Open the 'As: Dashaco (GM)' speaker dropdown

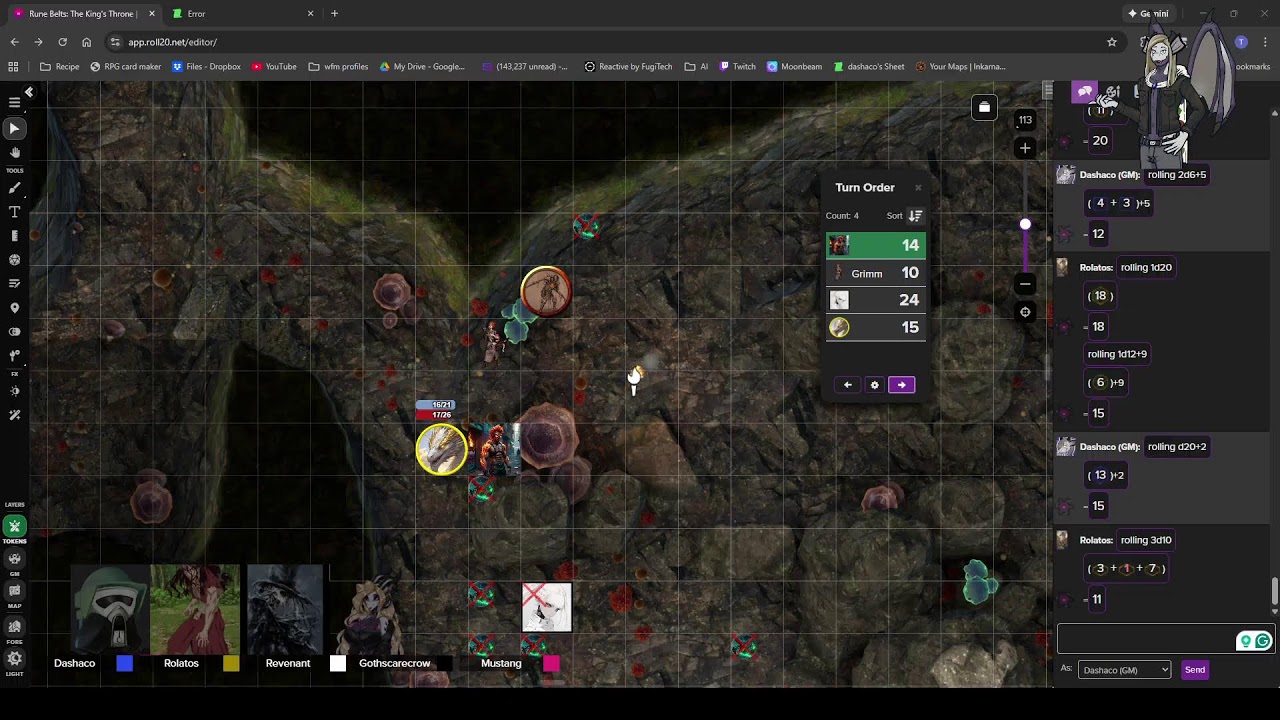tap(1124, 670)
